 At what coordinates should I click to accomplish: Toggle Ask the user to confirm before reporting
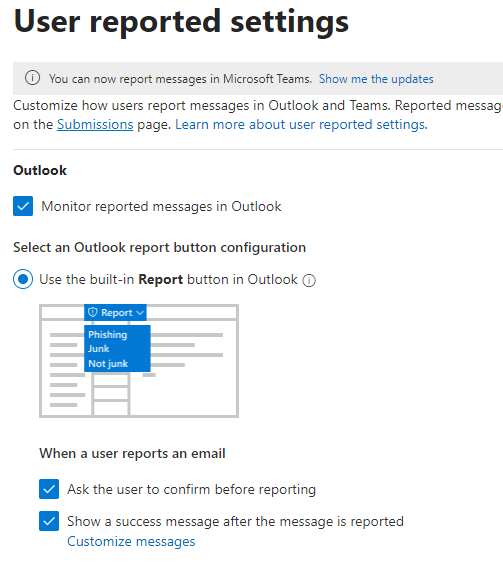(x=49, y=489)
